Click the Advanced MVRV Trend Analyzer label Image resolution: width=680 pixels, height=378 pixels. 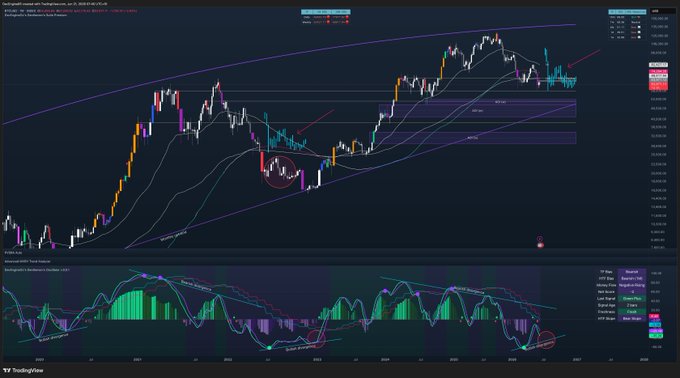pos(27,261)
